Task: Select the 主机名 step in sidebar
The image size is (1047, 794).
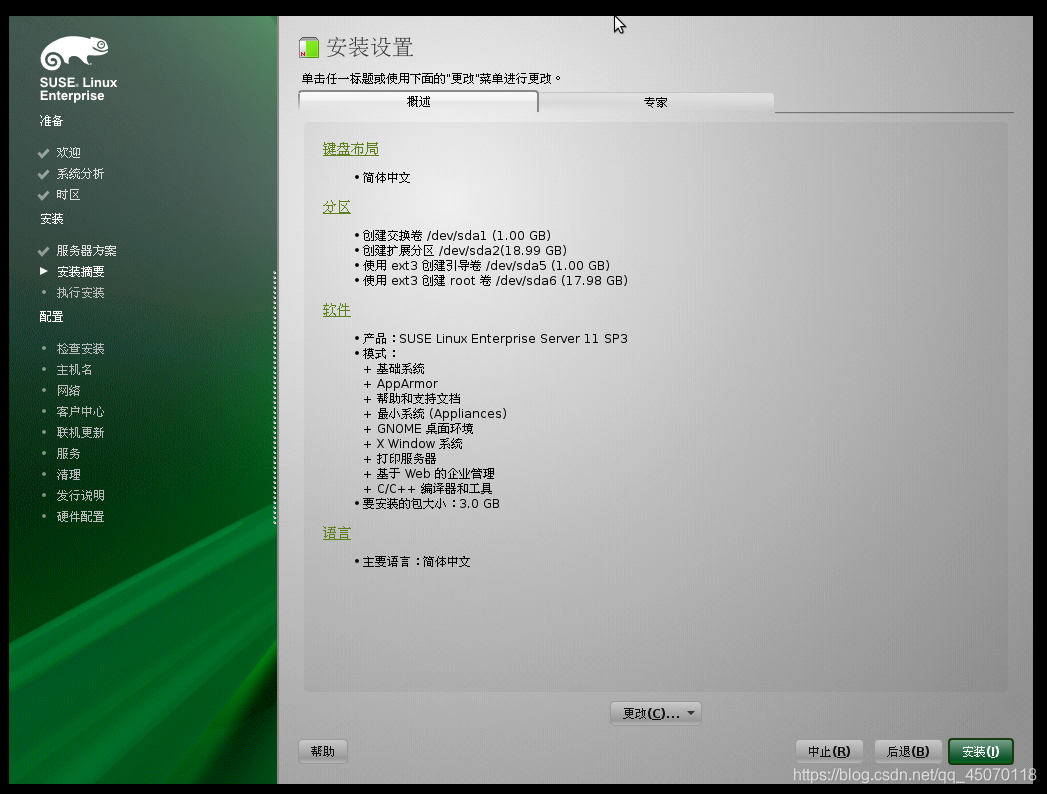Action: pos(74,369)
